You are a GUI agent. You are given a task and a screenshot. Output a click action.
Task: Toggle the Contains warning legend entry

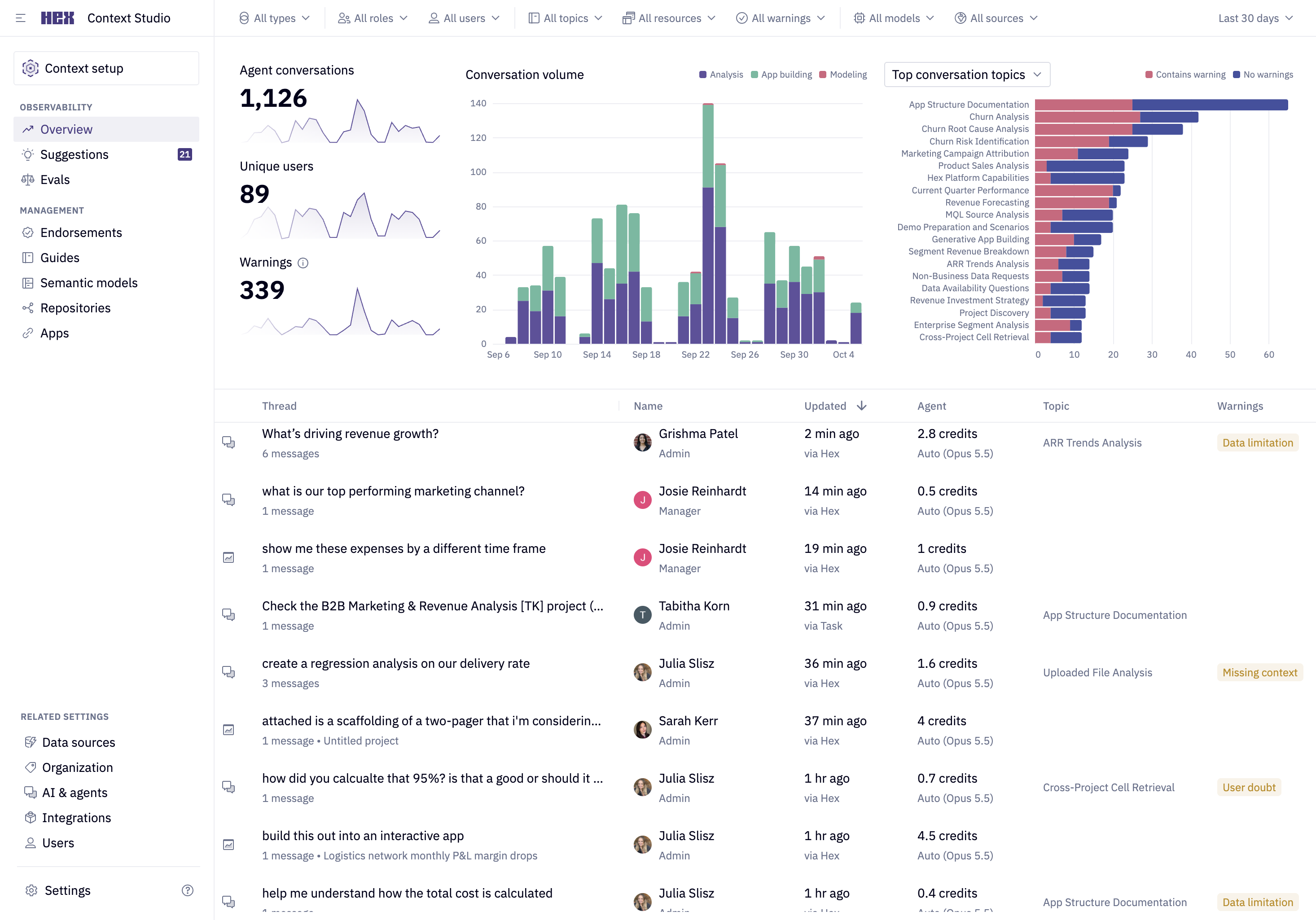point(1185,74)
